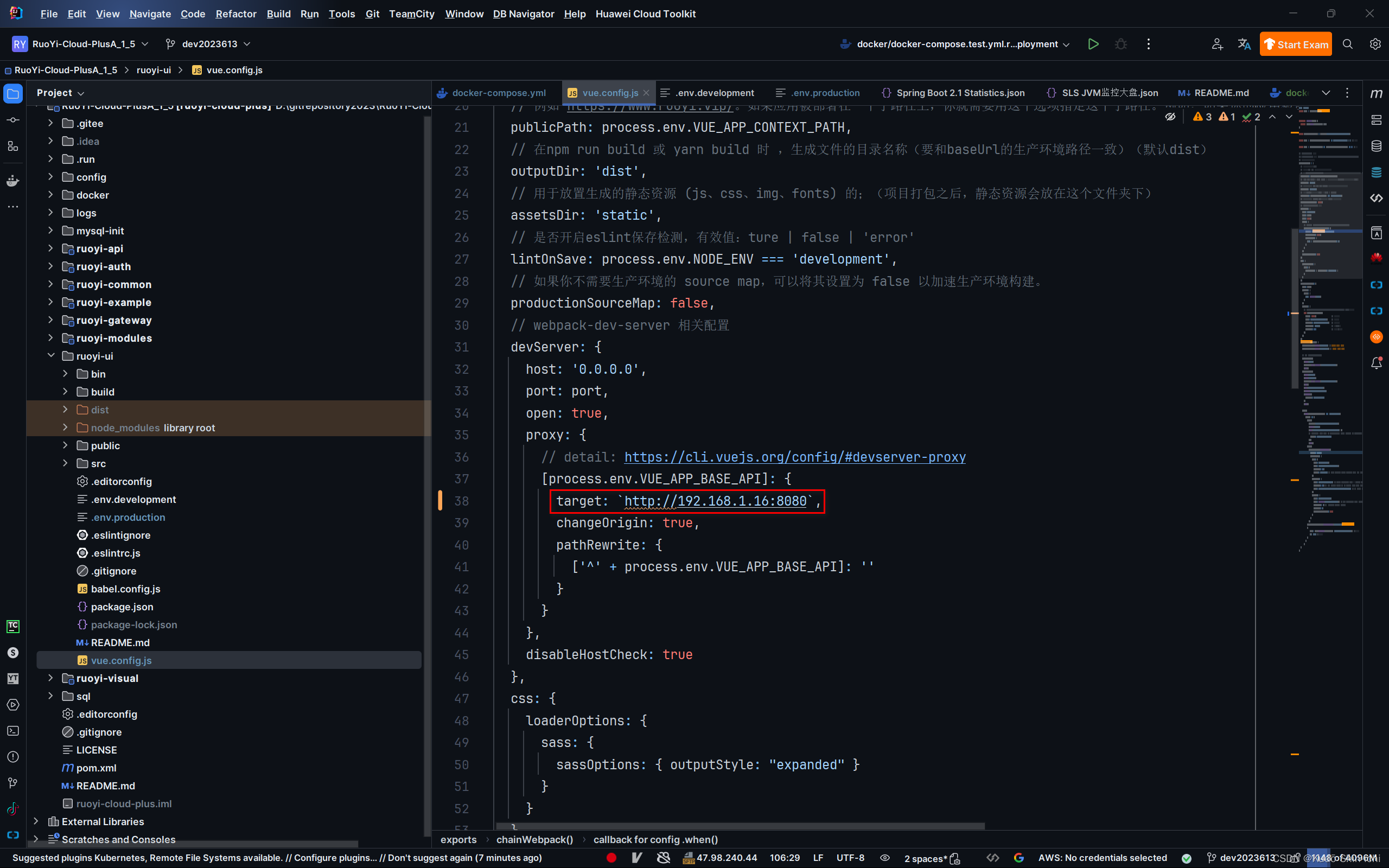The height and width of the screenshot is (868, 1389).
Task: Click the chainWebpack() breadcrumb
Action: tap(534, 839)
